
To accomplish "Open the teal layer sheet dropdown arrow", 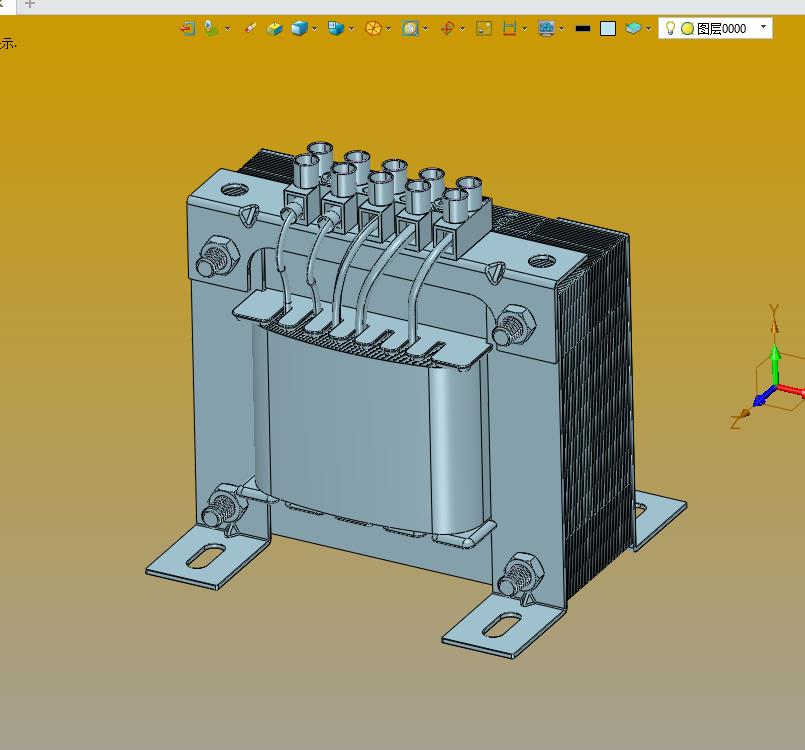I will click(x=648, y=29).
